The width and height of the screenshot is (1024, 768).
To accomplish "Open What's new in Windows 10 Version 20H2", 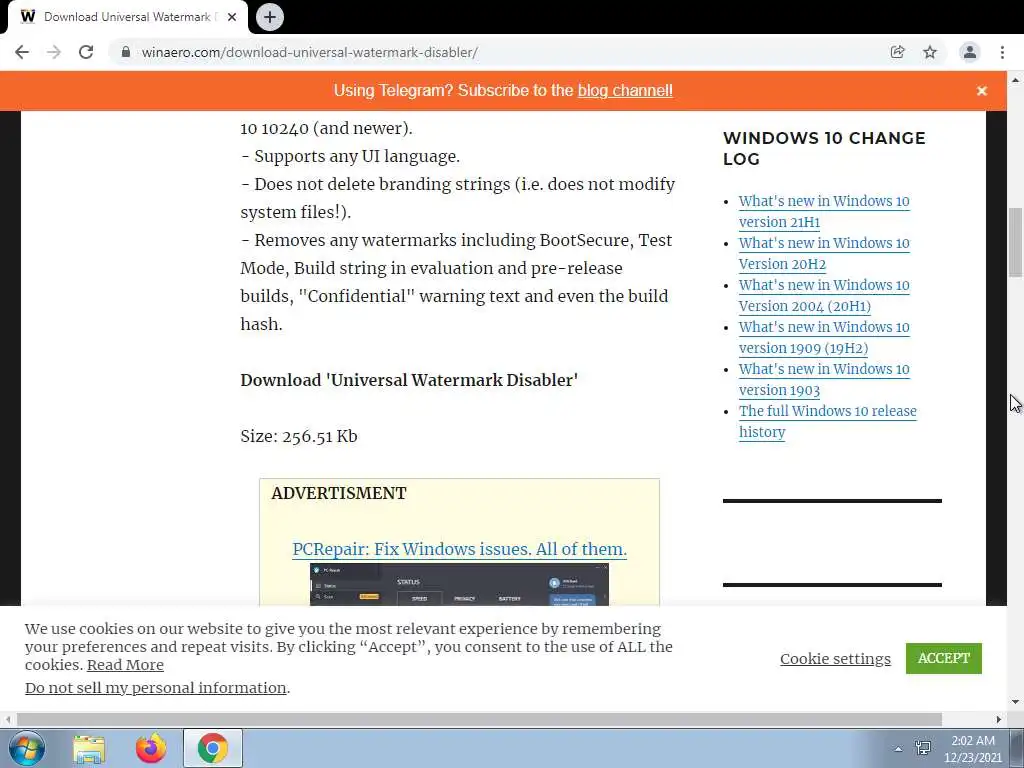I will click(824, 253).
